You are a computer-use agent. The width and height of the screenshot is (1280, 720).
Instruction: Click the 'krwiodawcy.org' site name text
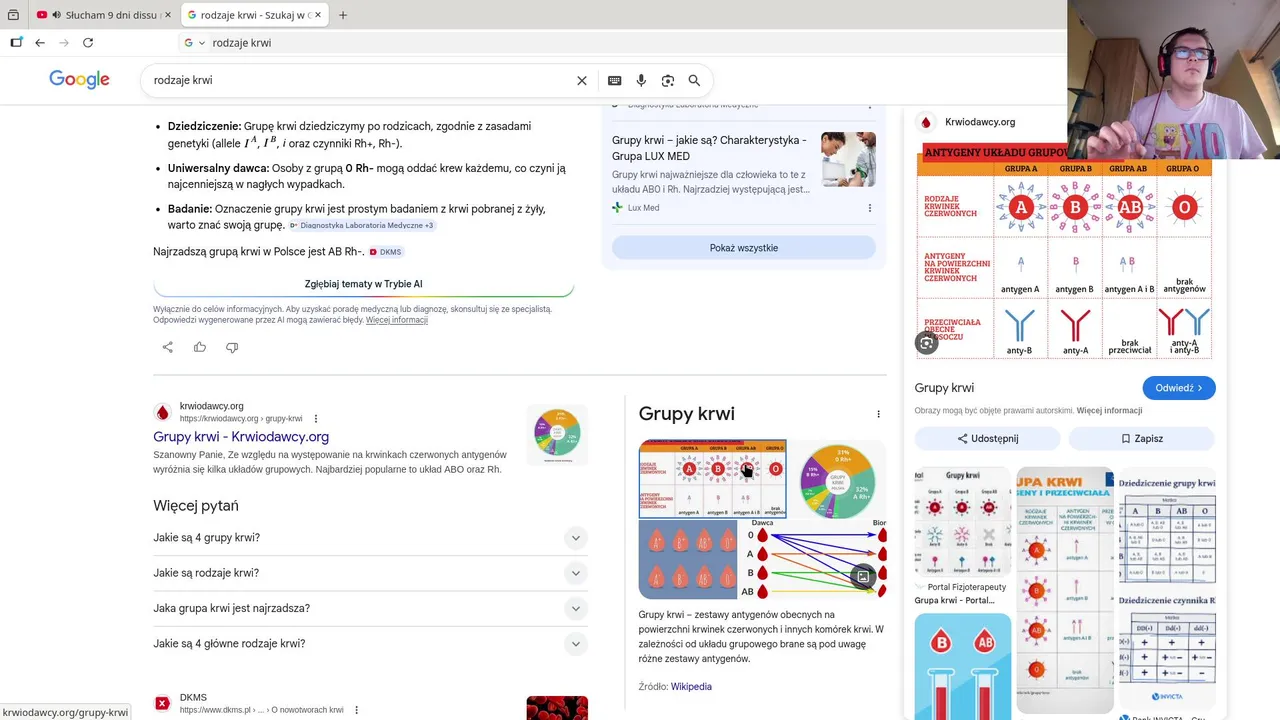[211, 407]
